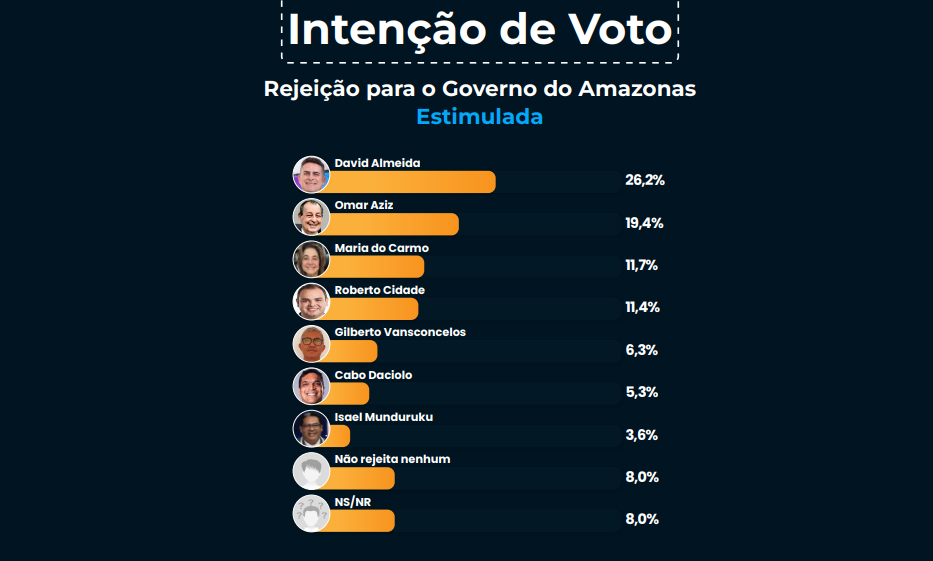This screenshot has width=933, height=561.
Task: Click David Almeida's avatar photo
Action: coord(311,174)
